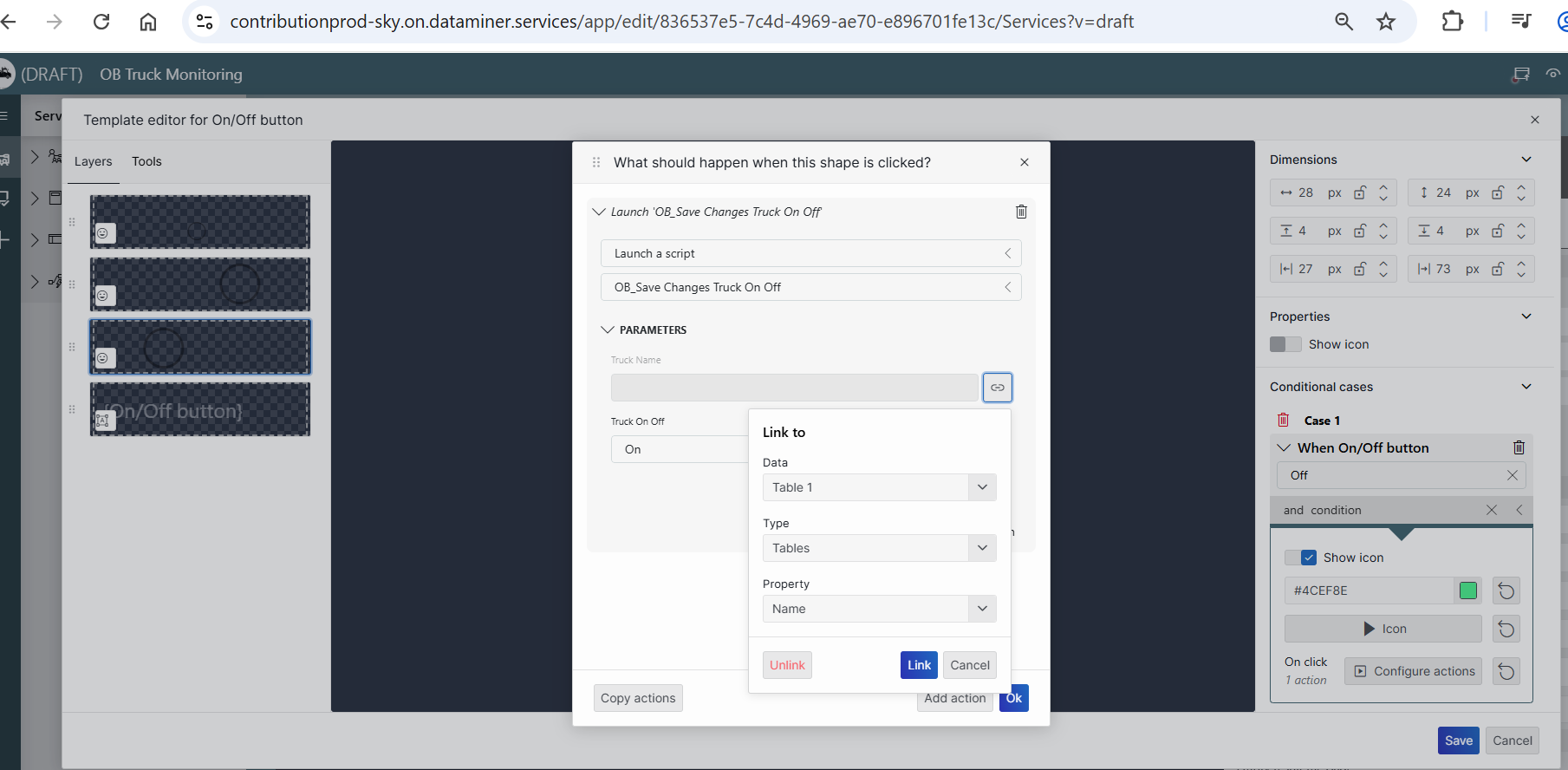Open the Data dropdown showing Table 1
Screen dimensions: 1568x770
point(879,487)
